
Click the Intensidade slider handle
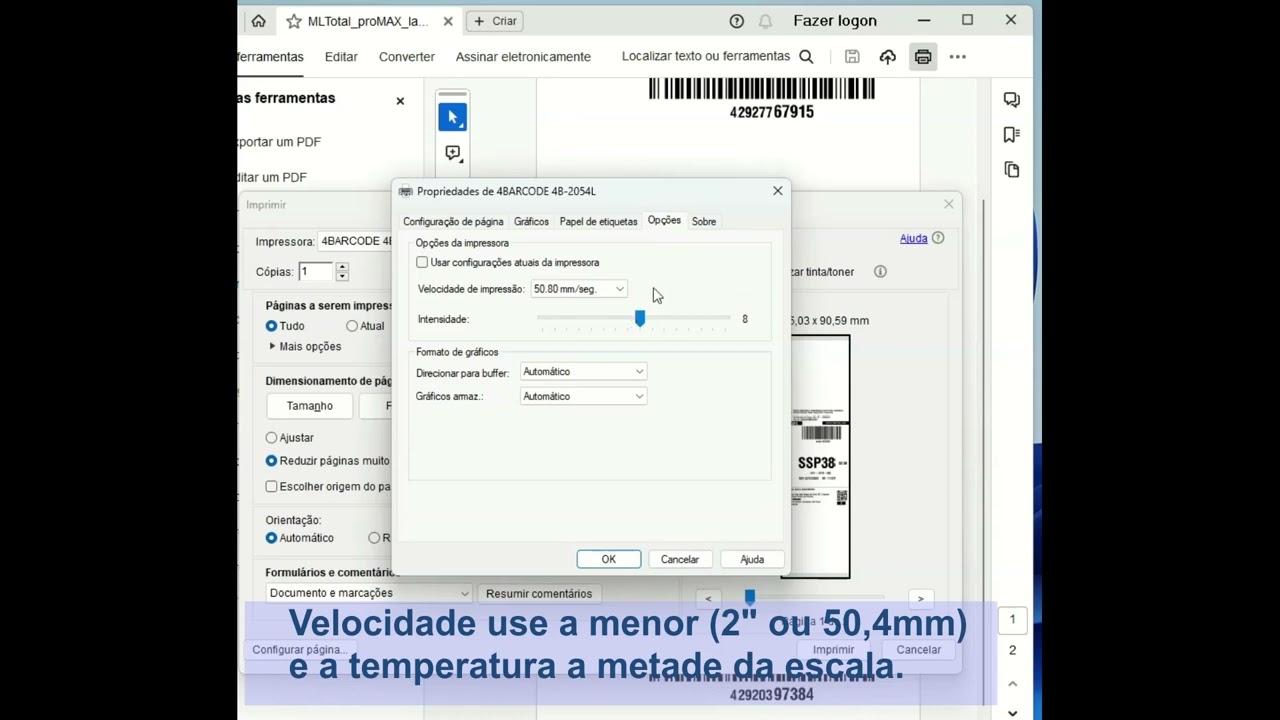[640, 318]
